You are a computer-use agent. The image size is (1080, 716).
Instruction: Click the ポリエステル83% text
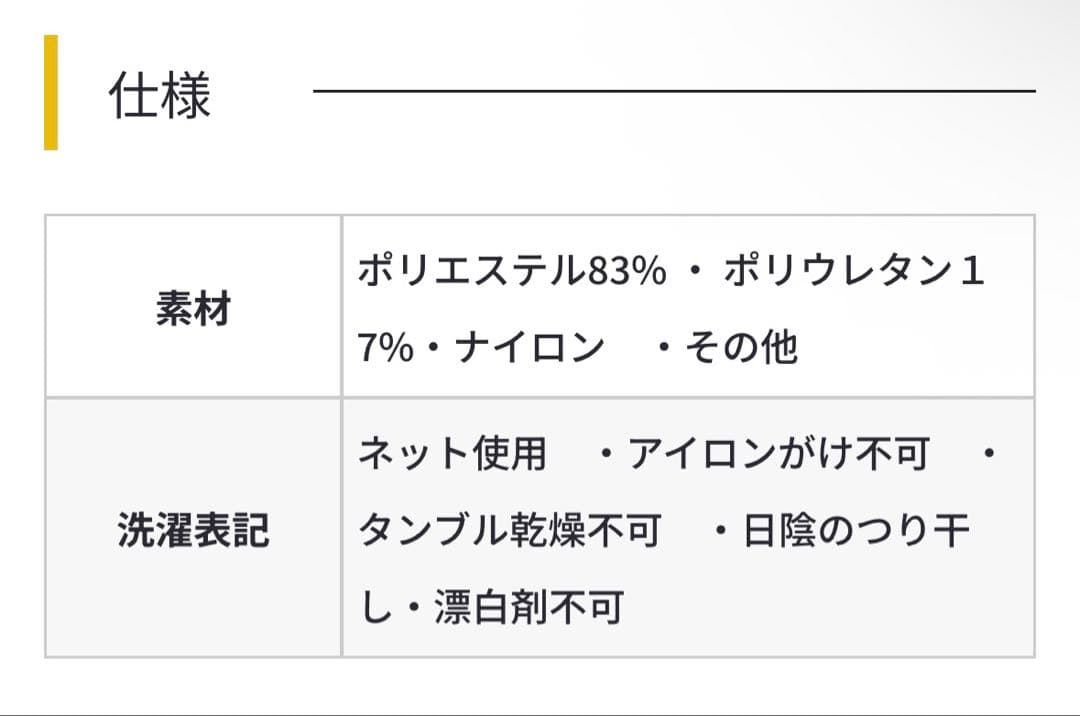[x=512, y=271]
